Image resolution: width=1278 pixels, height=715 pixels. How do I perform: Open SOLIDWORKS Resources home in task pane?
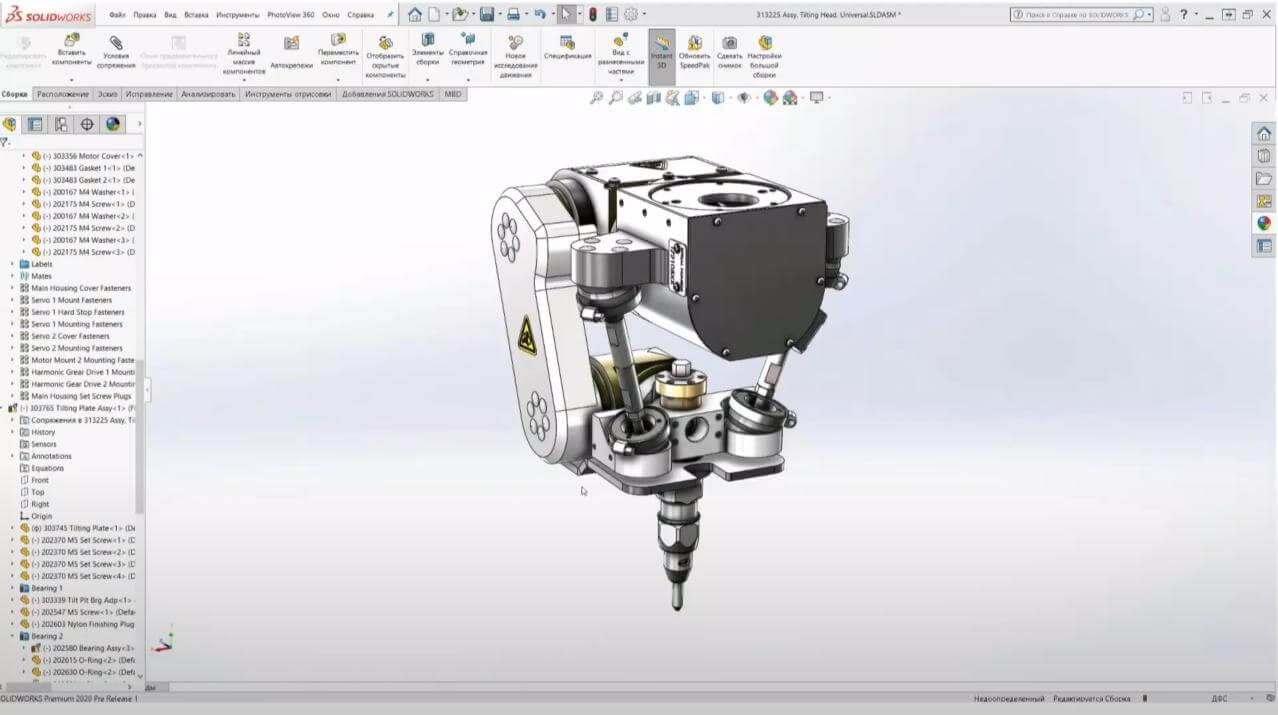[x=1264, y=133]
